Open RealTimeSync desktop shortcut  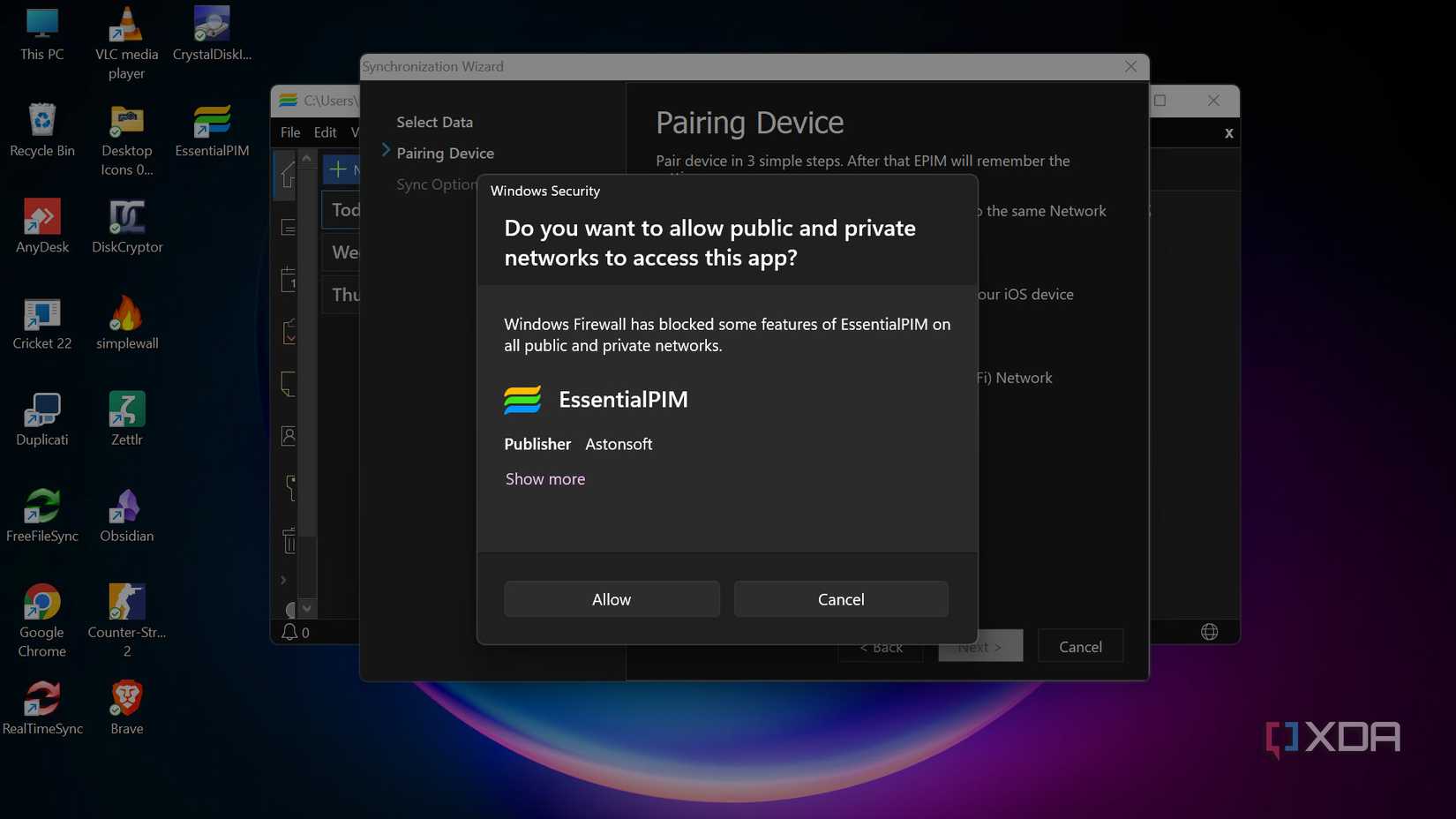42,709
